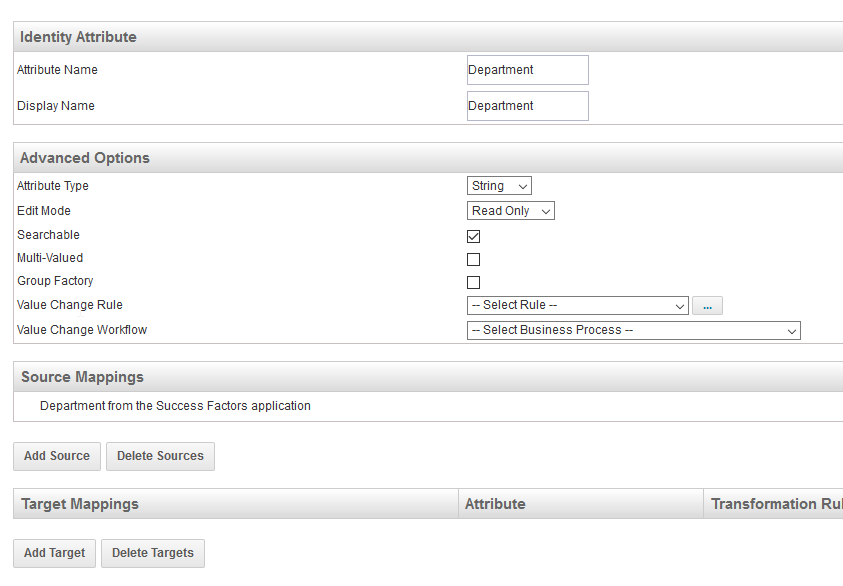Enable the Multi-Valued checkbox
The width and height of the screenshot is (843, 586).
tap(474, 259)
